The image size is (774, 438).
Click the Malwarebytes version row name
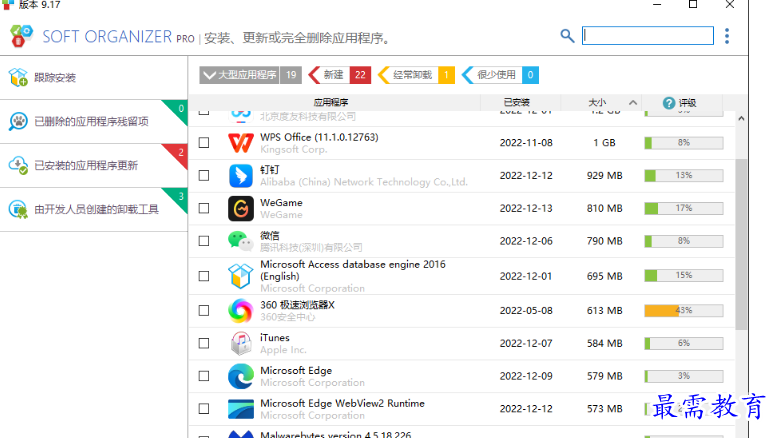coord(336,435)
